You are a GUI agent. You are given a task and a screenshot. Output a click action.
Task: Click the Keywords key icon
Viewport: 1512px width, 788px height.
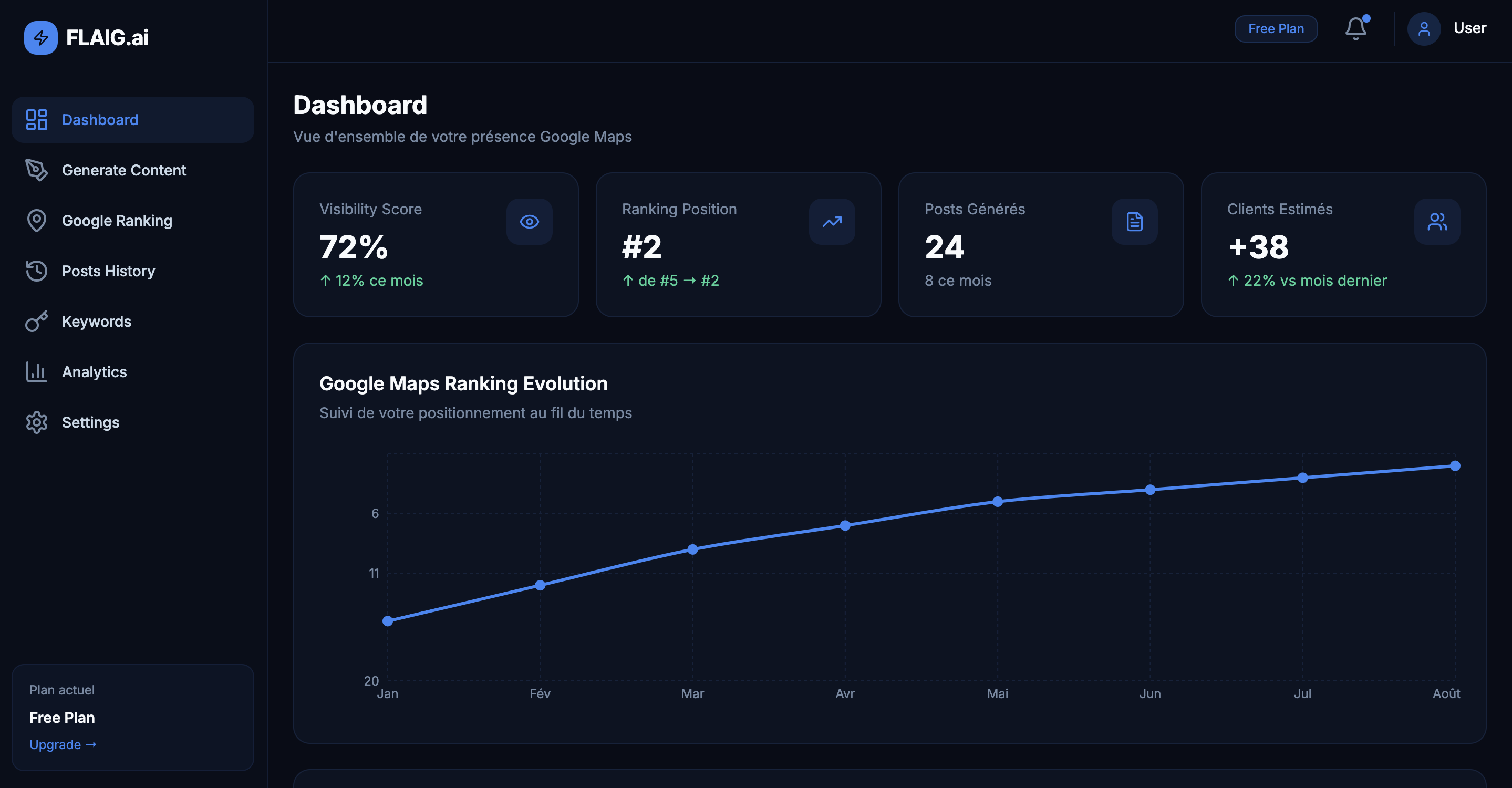(x=36, y=322)
